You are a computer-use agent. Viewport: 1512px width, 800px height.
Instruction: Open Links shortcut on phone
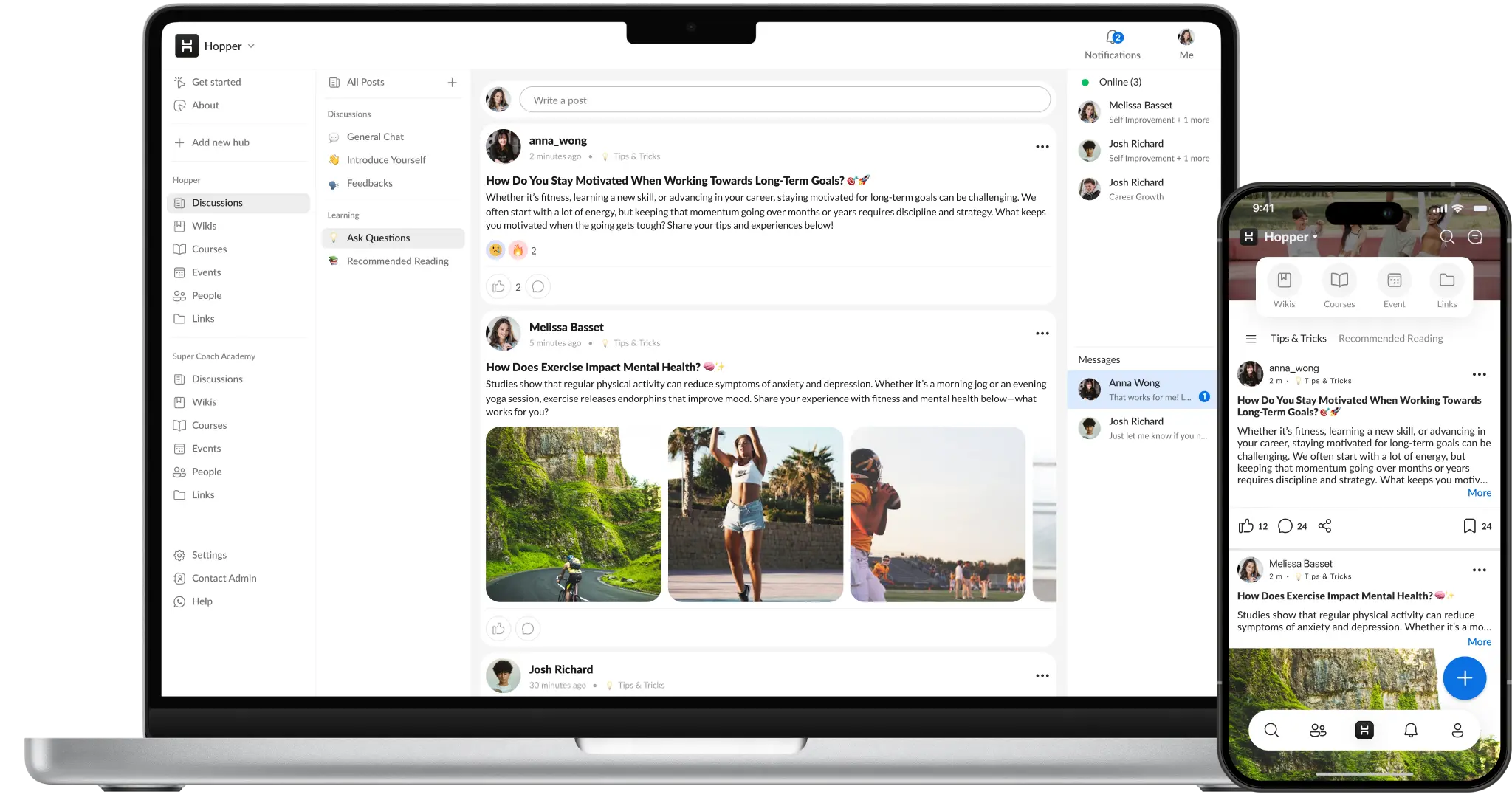tap(1446, 287)
